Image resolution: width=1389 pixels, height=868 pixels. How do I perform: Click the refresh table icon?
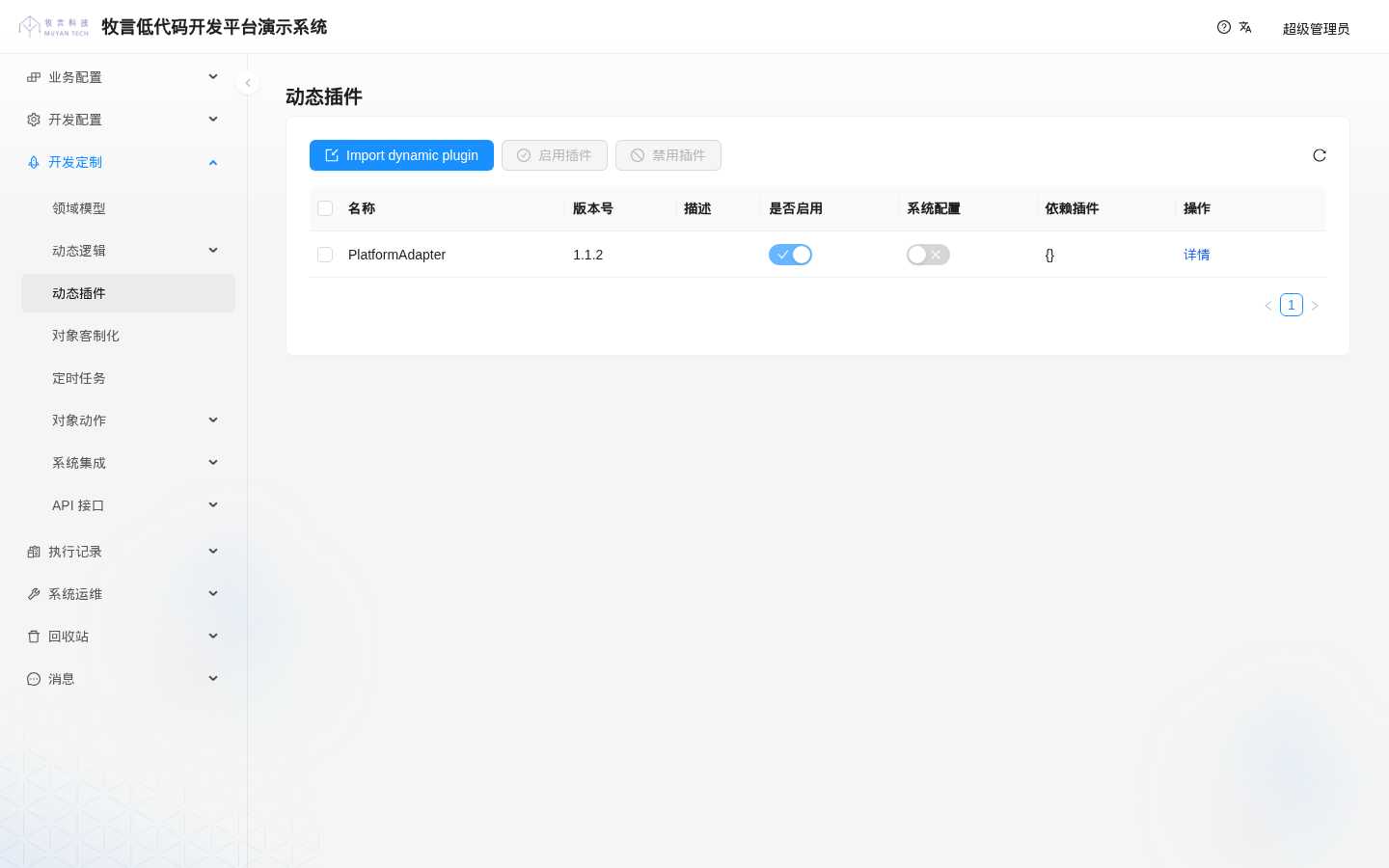1320,155
